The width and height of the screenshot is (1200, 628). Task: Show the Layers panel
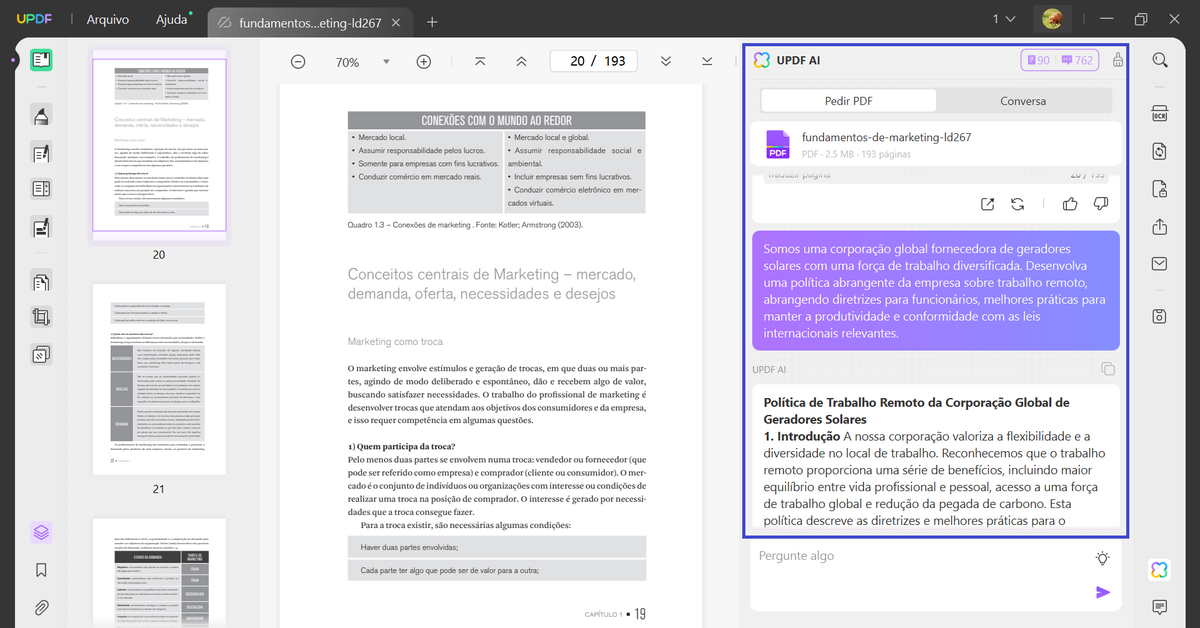pos(41,532)
